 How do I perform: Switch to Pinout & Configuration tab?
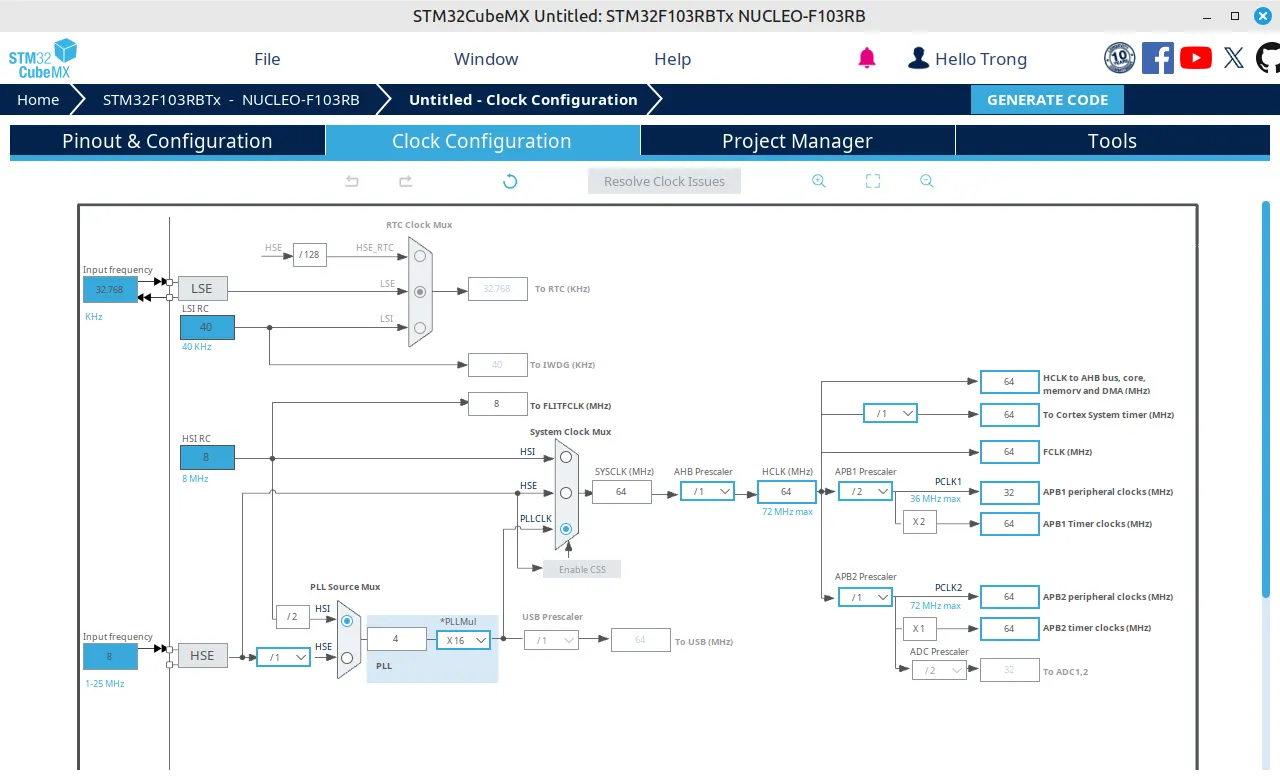[167, 141]
